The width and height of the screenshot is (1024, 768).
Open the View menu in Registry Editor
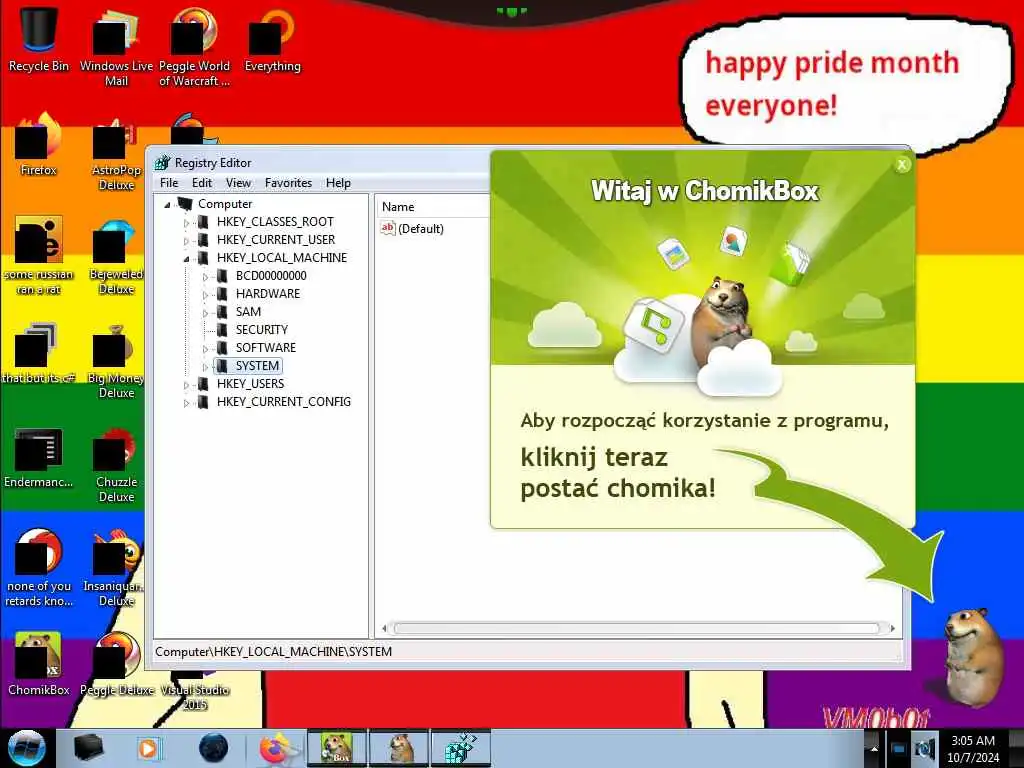(238, 183)
